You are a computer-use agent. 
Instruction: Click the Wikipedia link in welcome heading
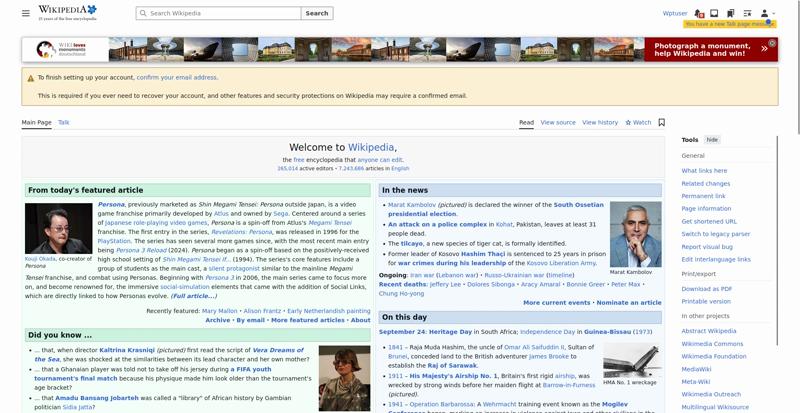point(370,148)
